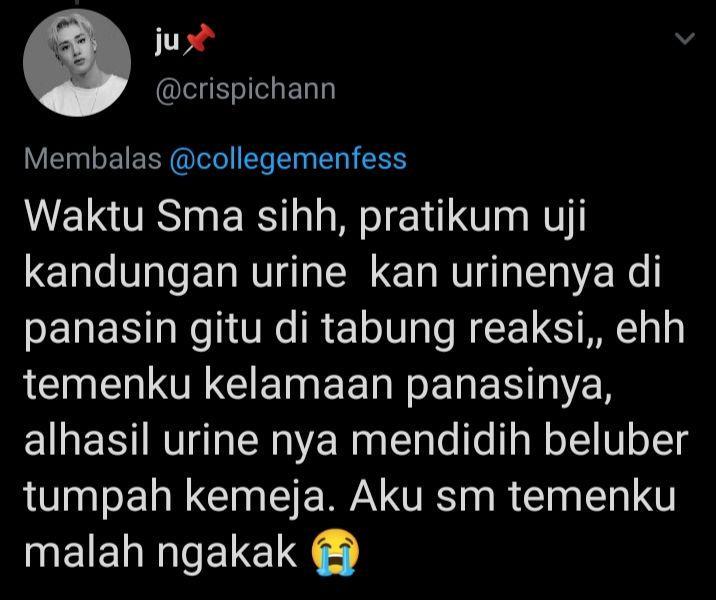
Task: Click the words "mendidih beluber" in tweet
Action: pyautogui.click(x=520, y=440)
